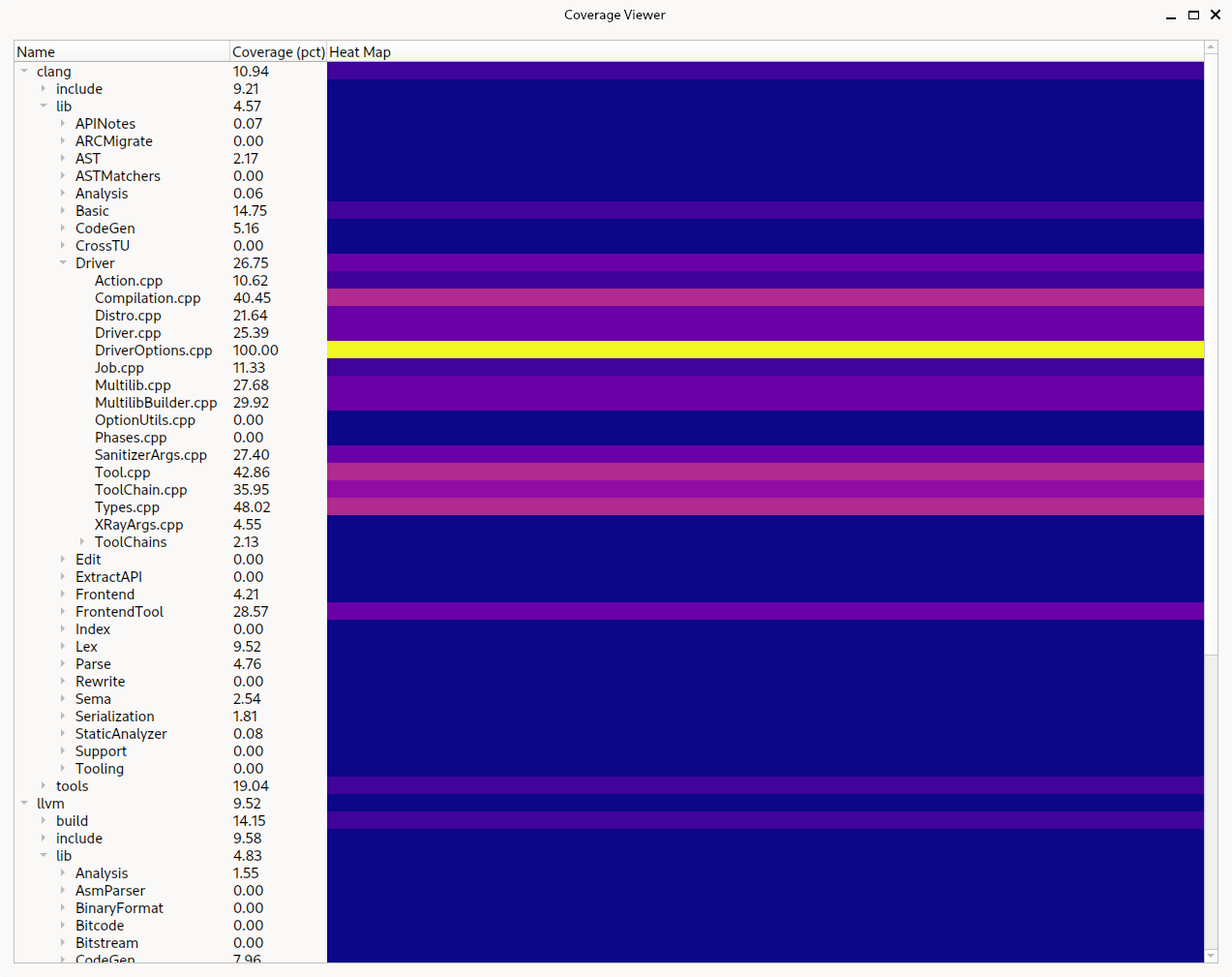Click the scrollbar down arrow

1211,956
